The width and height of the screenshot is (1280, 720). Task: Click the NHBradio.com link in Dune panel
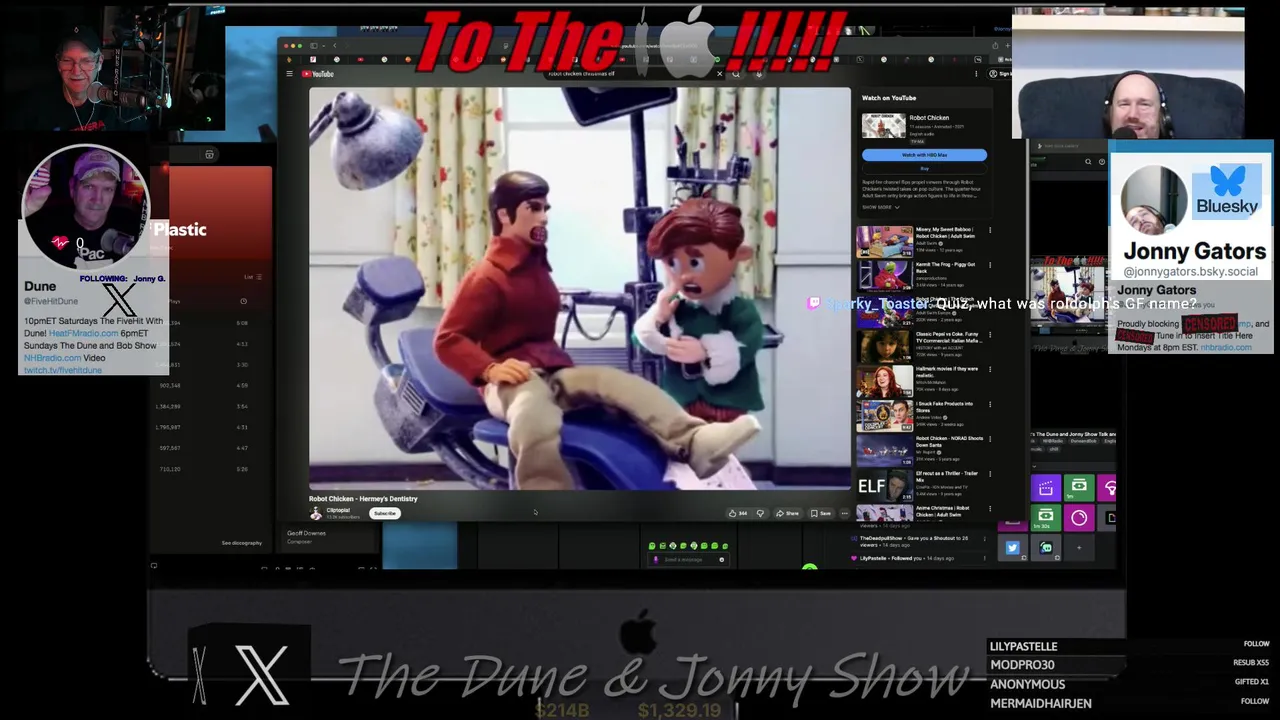click(x=53, y=358)
